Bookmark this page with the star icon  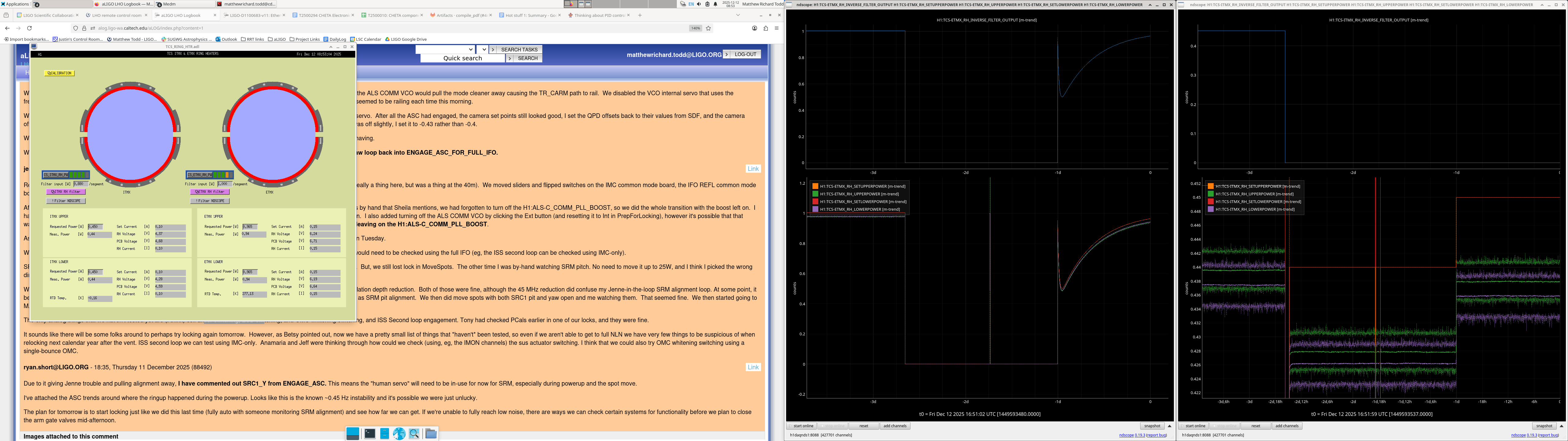coord(709,28)
